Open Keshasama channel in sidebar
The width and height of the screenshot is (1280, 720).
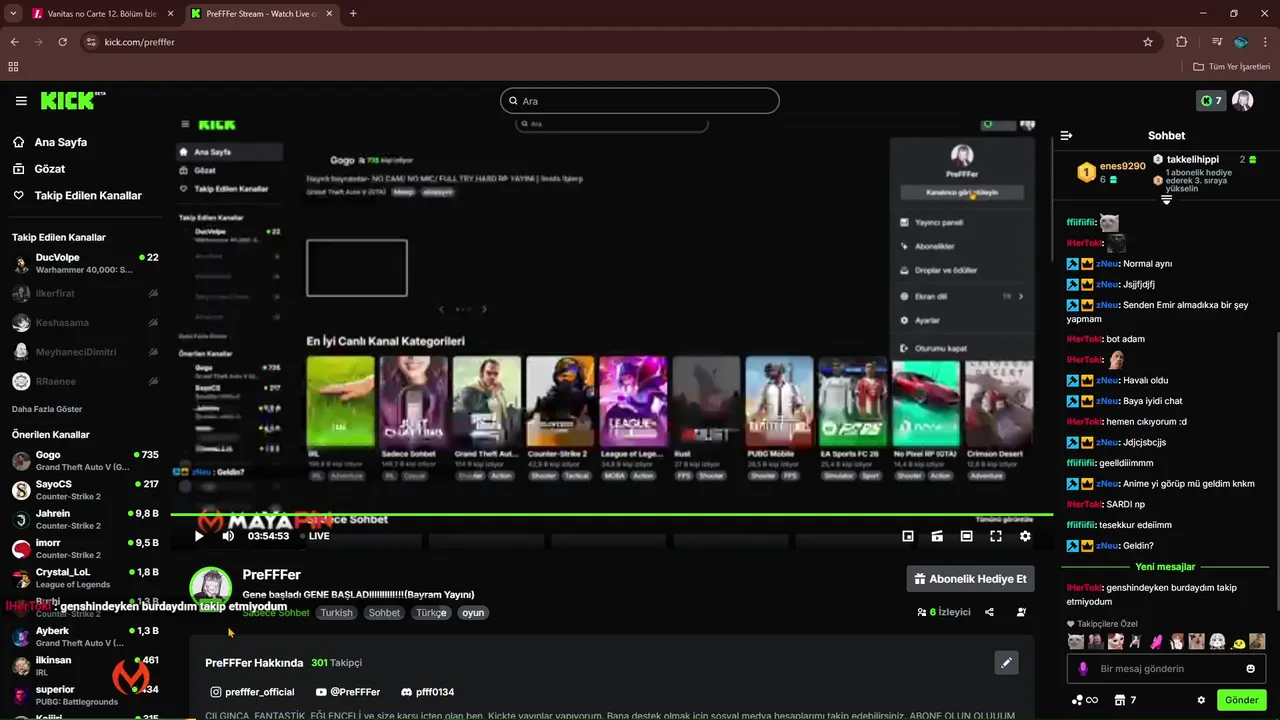pos(85,323)
